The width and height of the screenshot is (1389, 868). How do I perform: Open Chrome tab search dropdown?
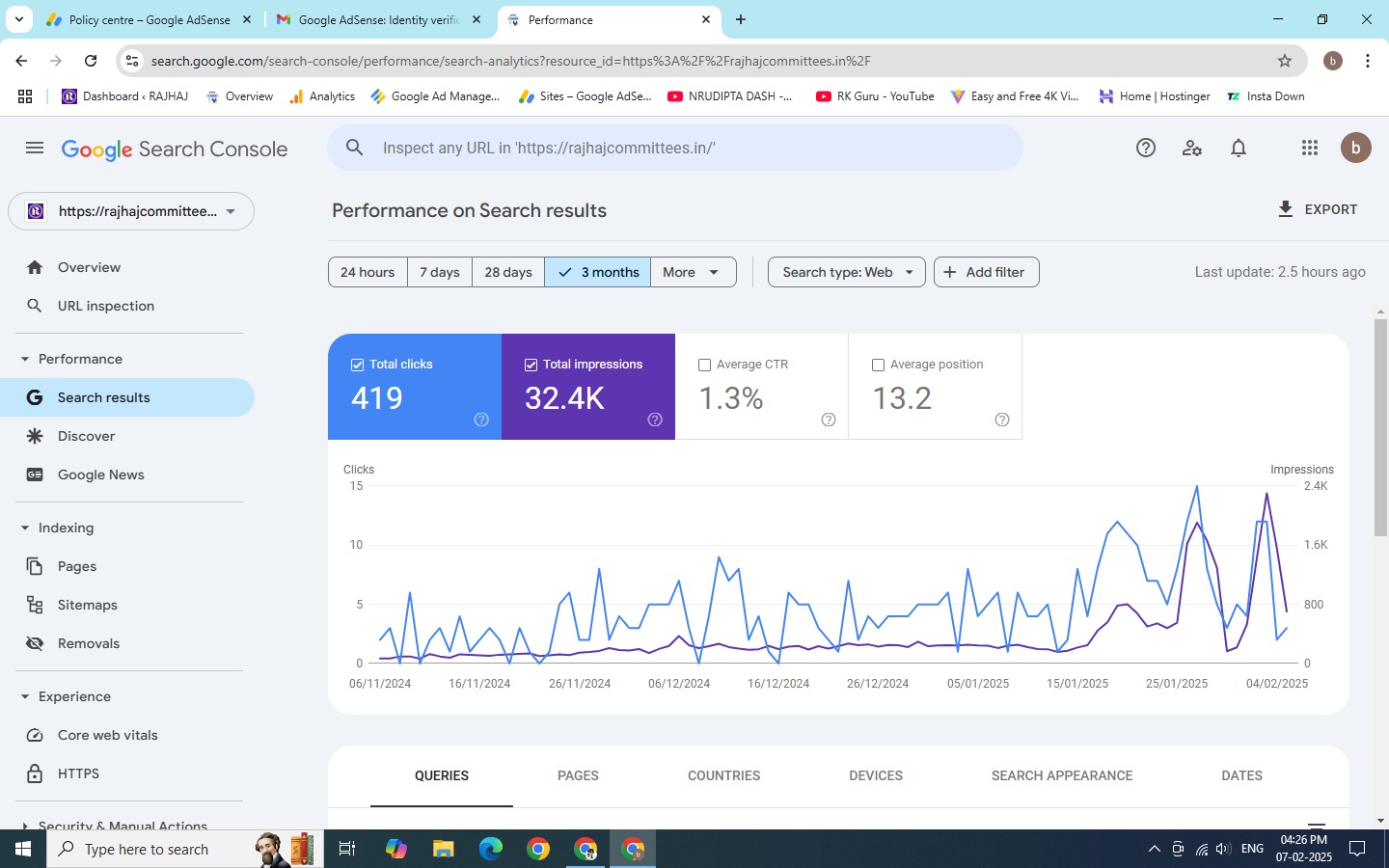pos(18,19)
